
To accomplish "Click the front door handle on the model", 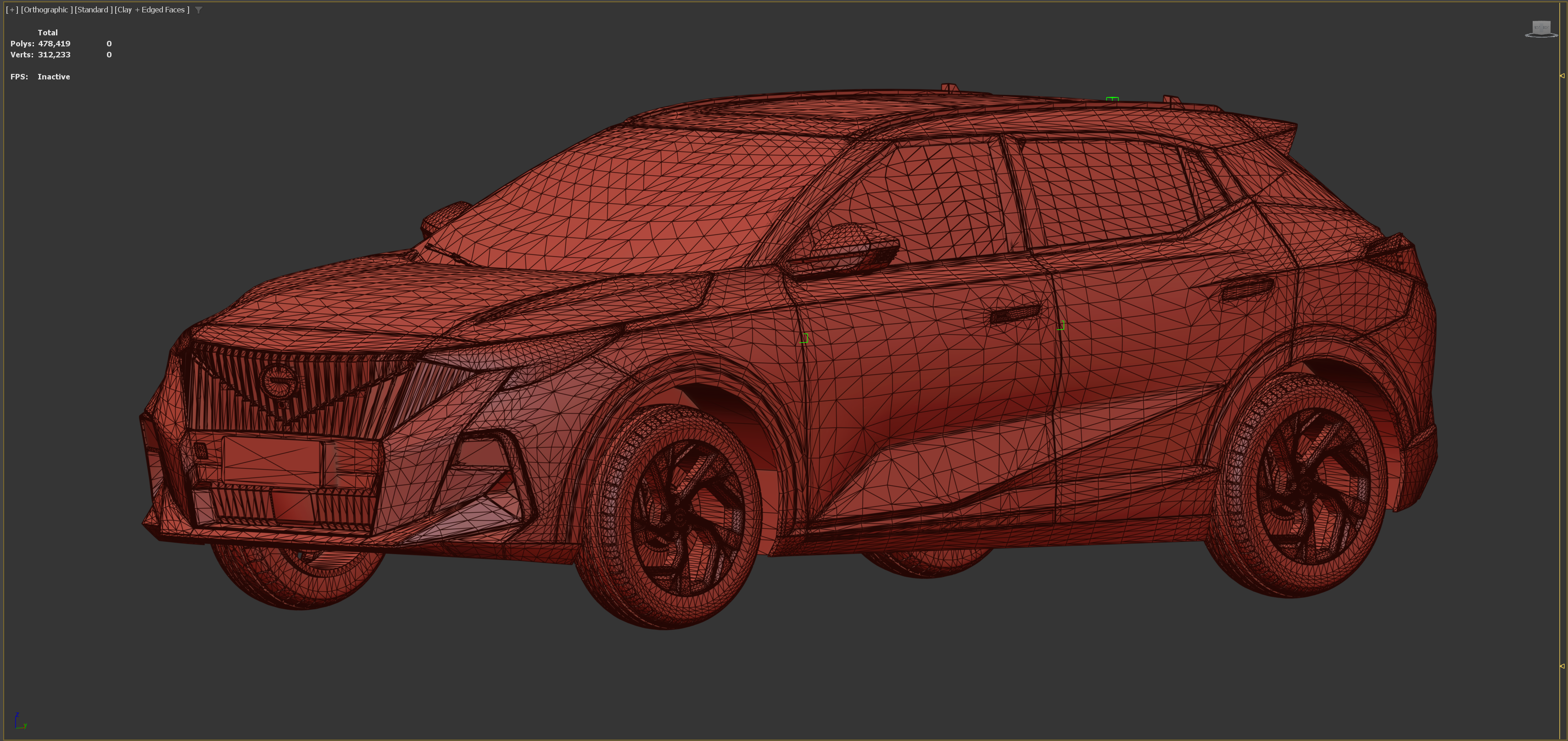I will coord(1014,314).
